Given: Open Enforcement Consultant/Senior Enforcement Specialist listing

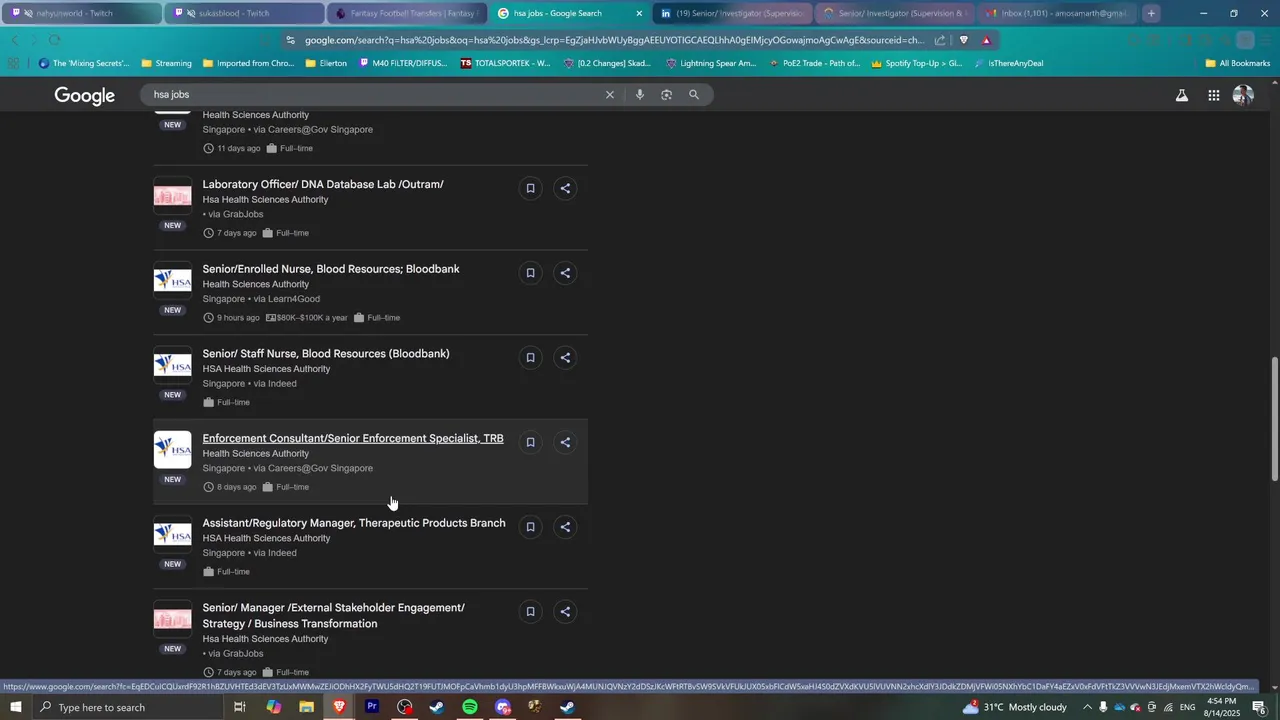Looking at the screenshot, I should [x=353, y=439].
